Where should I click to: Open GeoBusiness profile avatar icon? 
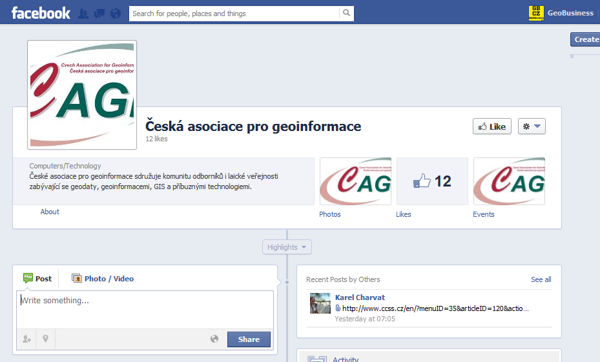pos(536,13)
